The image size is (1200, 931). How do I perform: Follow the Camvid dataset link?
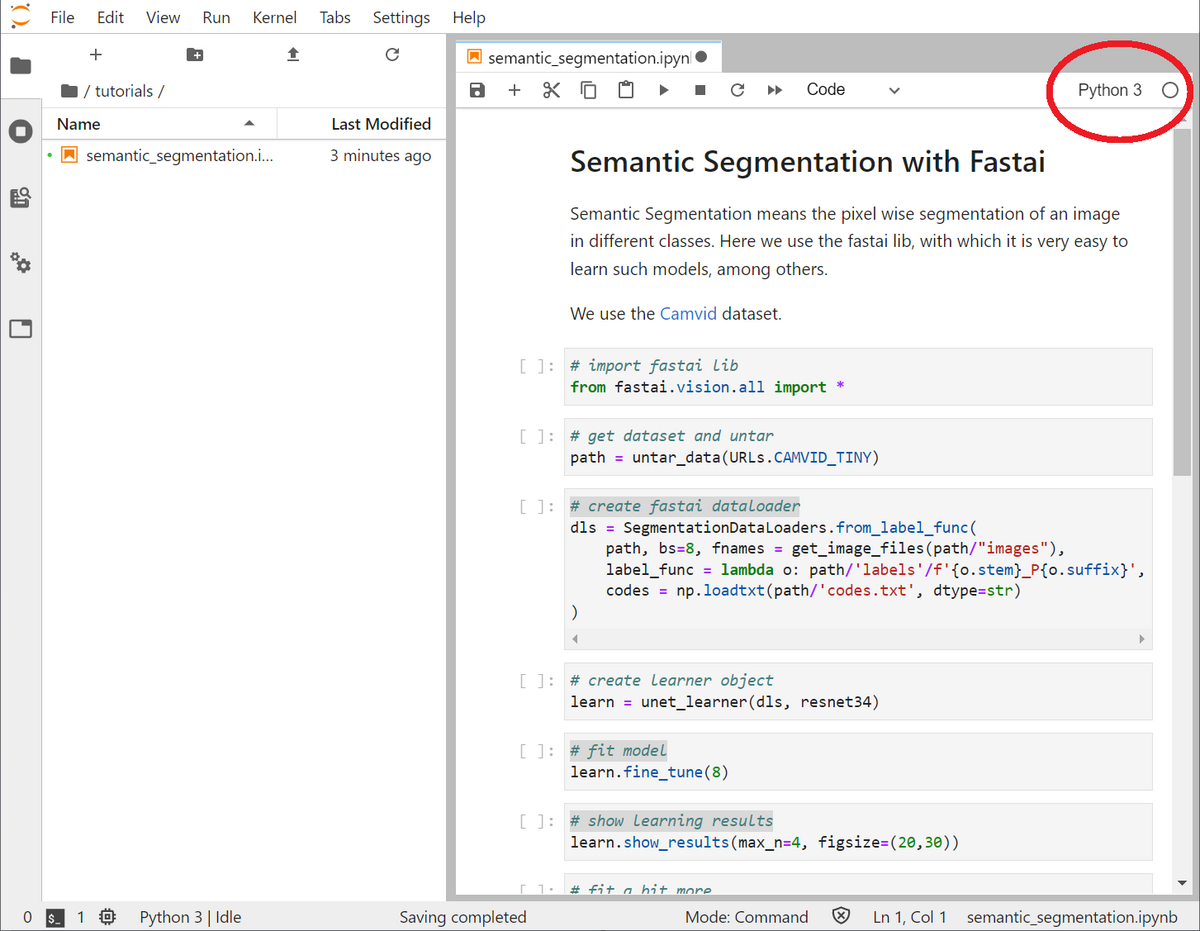click(688, 313)
